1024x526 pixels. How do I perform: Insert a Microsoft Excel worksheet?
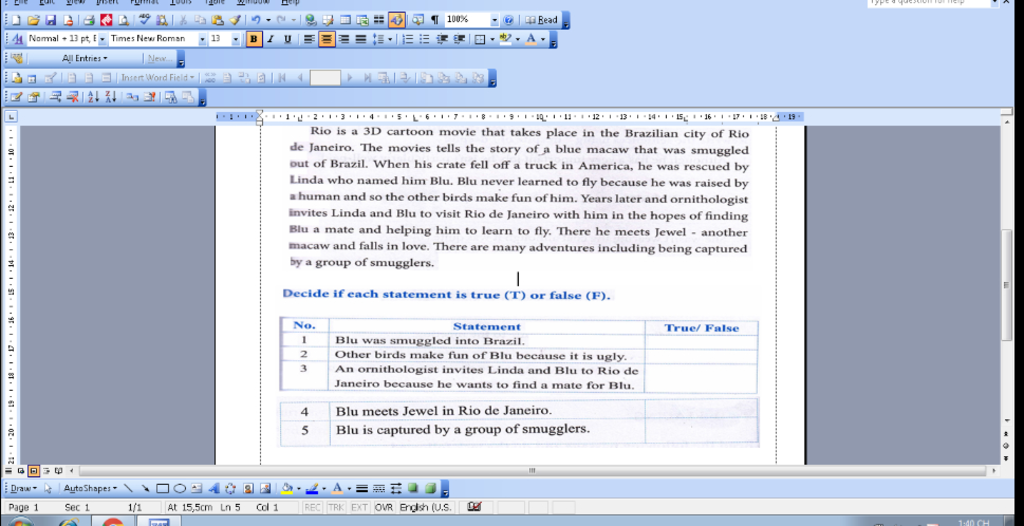point(362,20)
